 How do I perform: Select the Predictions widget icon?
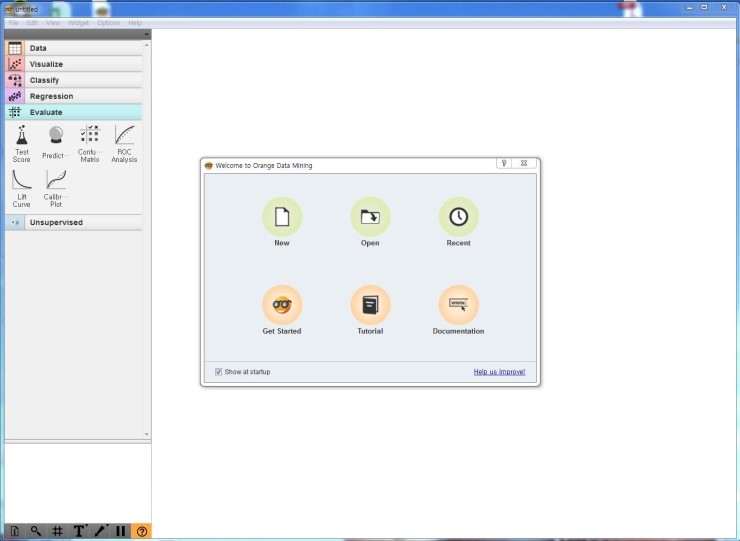pos(56,135)
